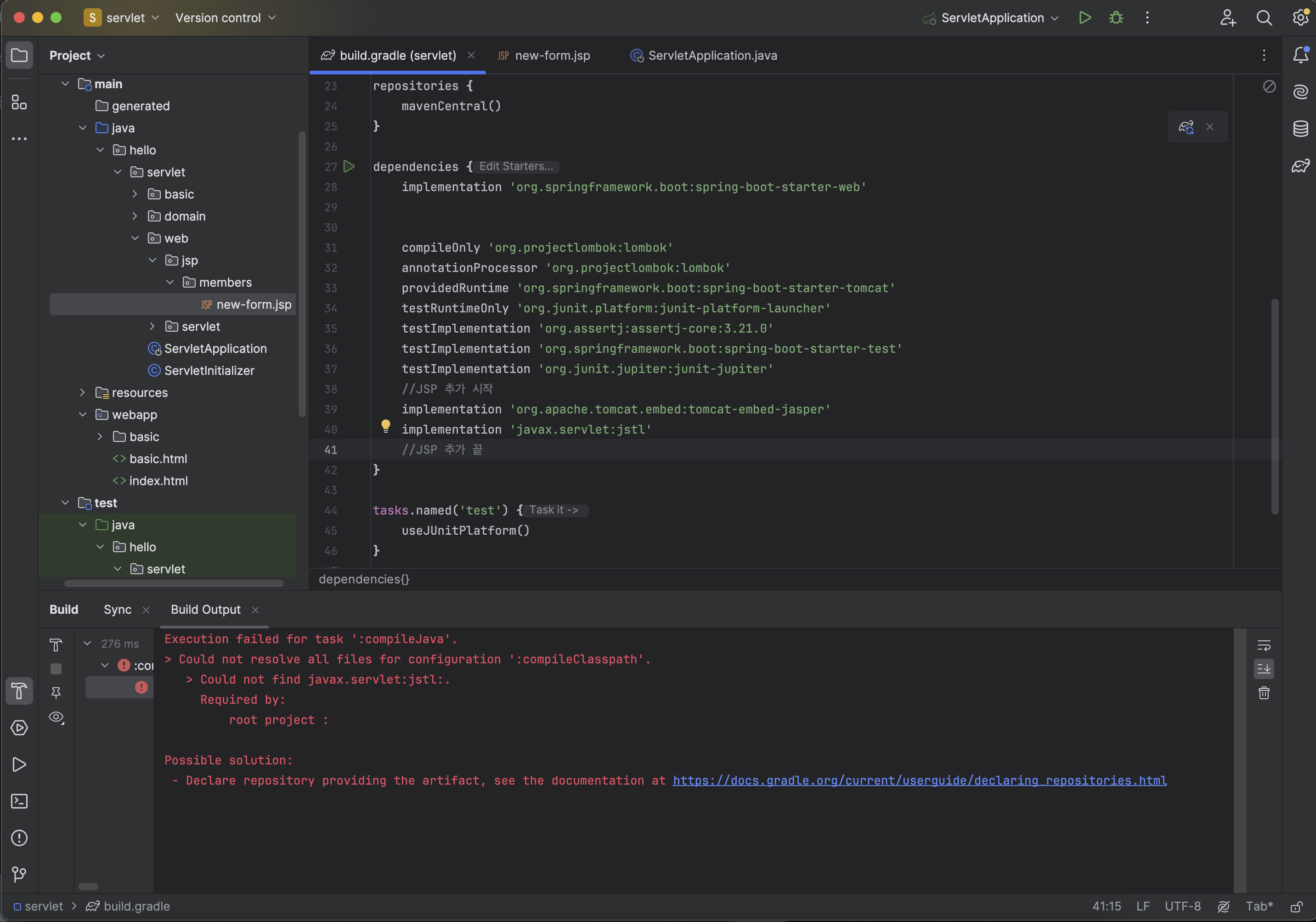
Task: Click the rebuild hammer in Build panel
Action: click(x=56, y=645)
